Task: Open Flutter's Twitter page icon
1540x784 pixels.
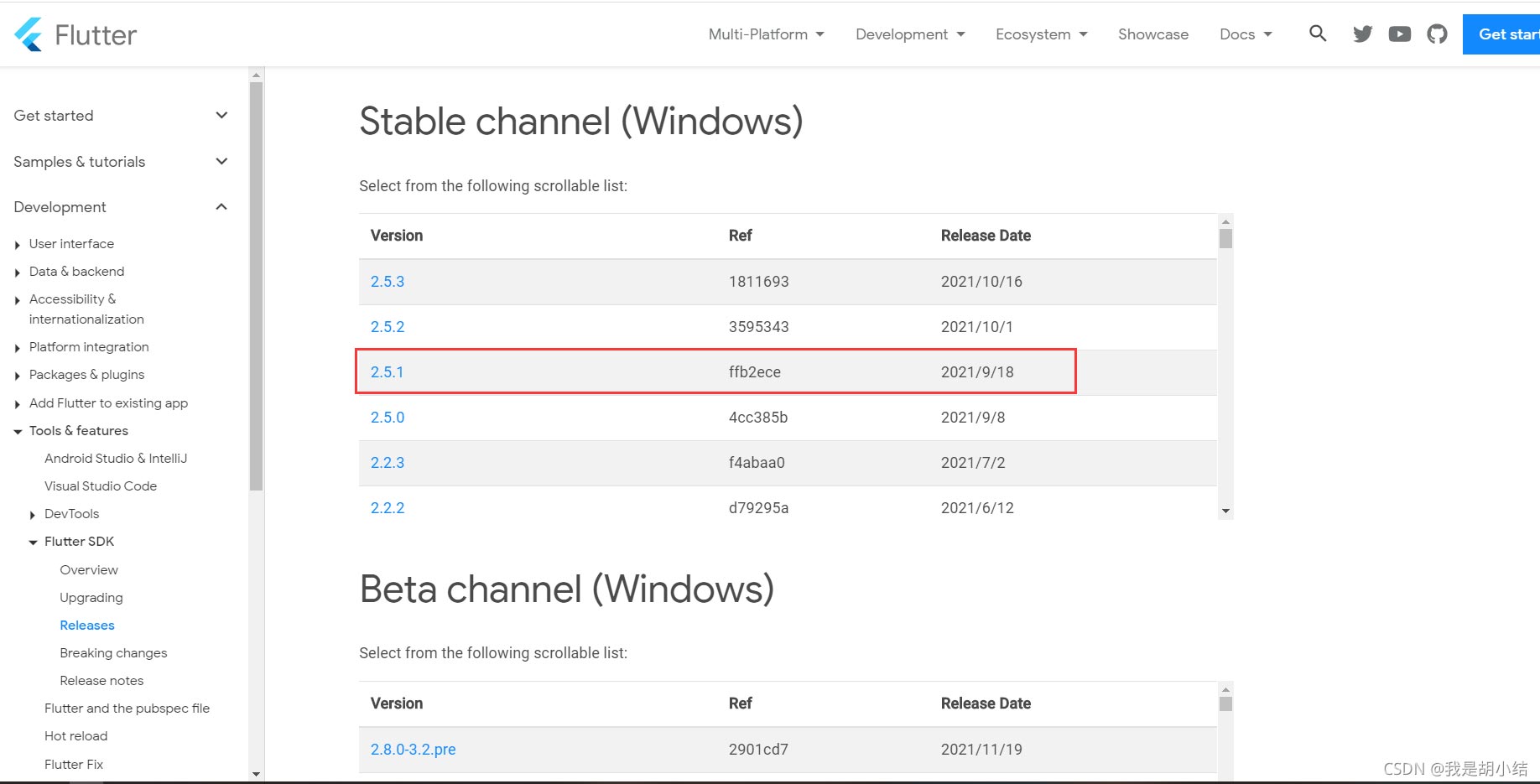Action: click(1363, 34)
